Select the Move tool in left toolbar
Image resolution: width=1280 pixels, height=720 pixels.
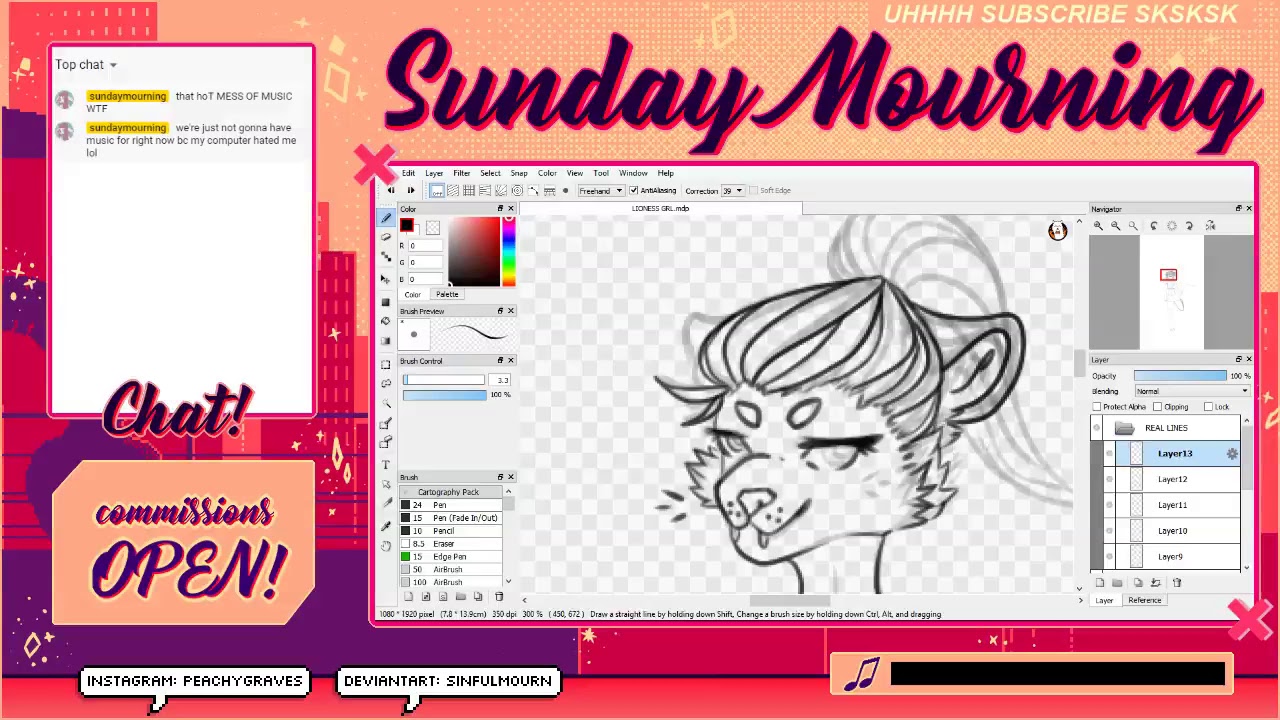(x=386, y=279)
